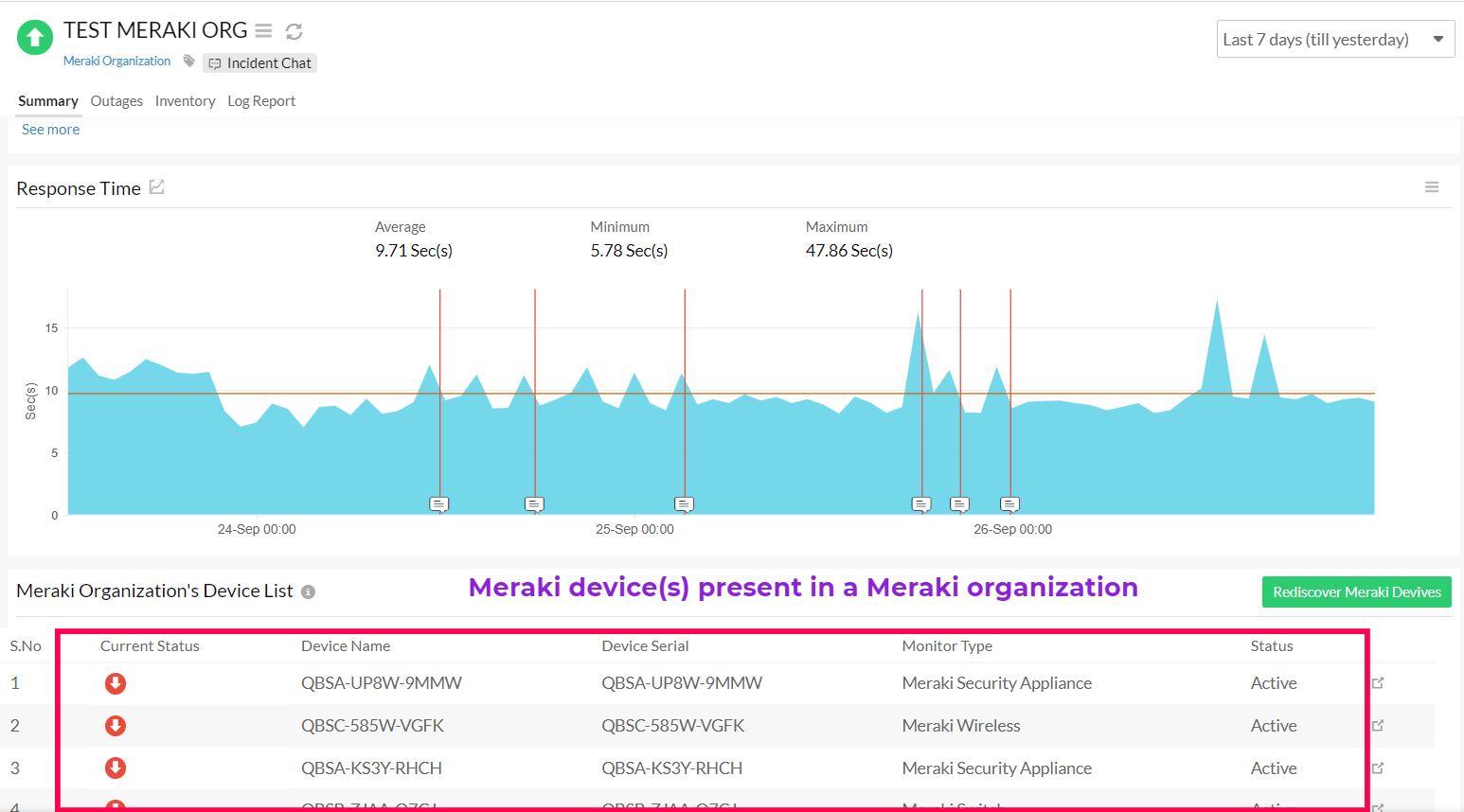
Task: Click the Monitor Type column header
Action: pyautogui.click(x=947, y=646)
